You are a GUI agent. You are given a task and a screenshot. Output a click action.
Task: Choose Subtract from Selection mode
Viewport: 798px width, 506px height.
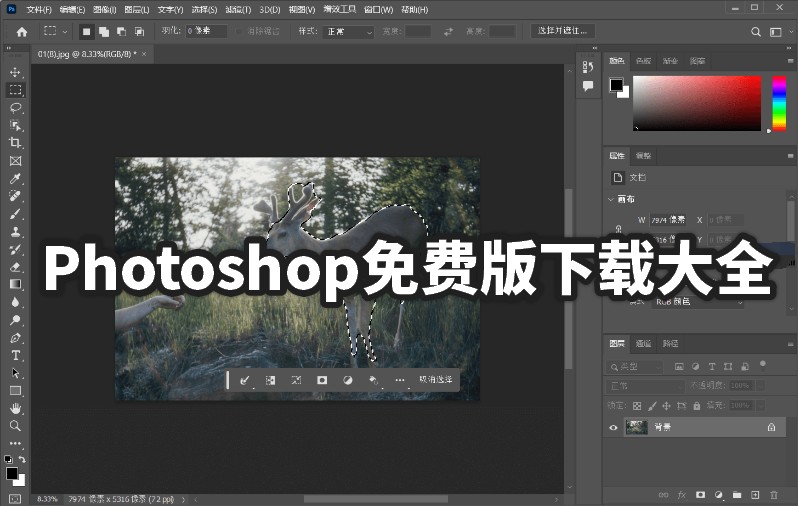(122, 32)
